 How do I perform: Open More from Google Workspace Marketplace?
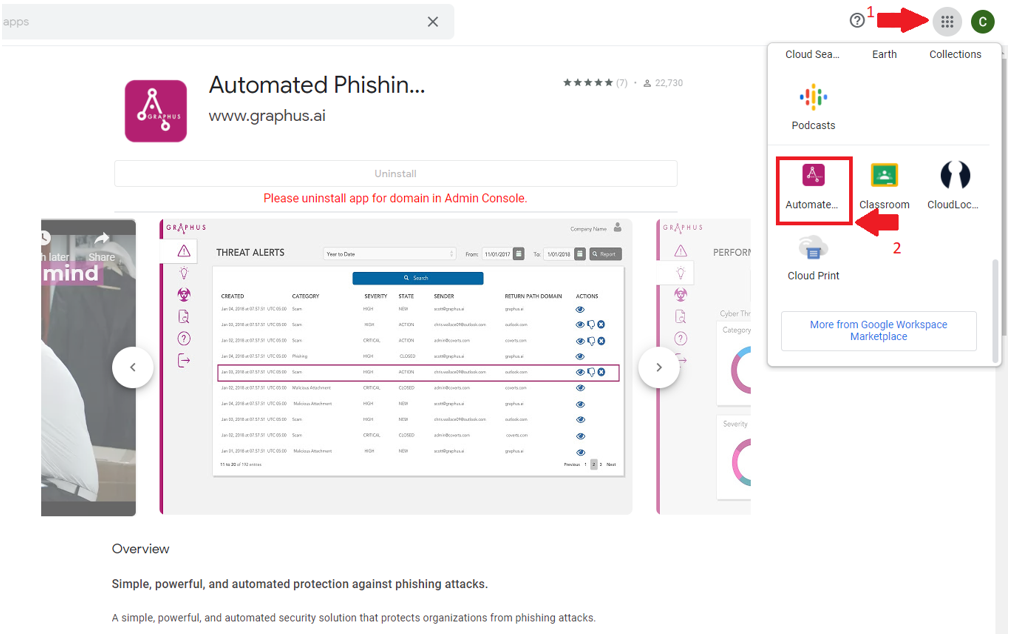pyautogui.click(x=878, y=330)
